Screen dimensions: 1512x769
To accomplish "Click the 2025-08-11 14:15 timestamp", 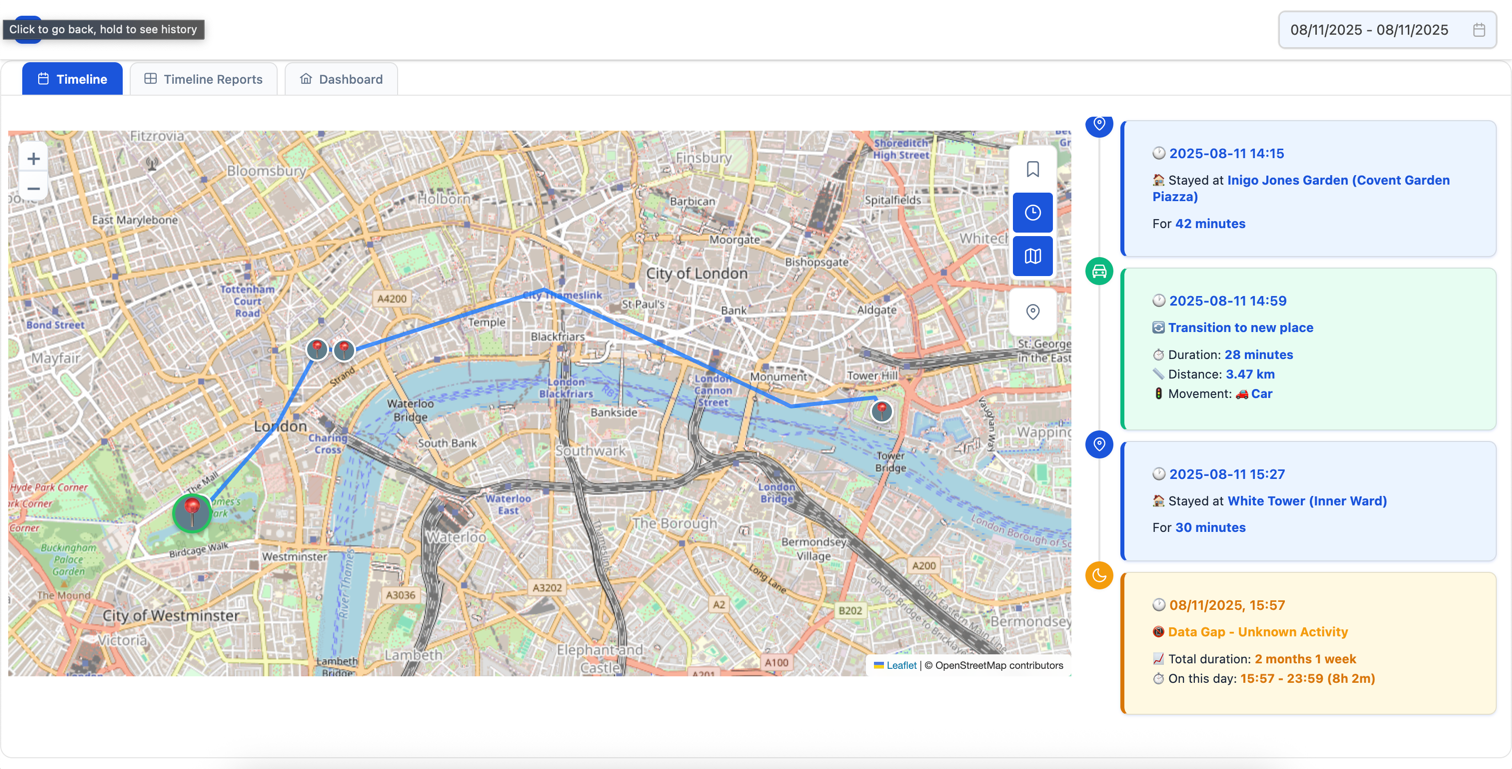I will coord(1226,153).
